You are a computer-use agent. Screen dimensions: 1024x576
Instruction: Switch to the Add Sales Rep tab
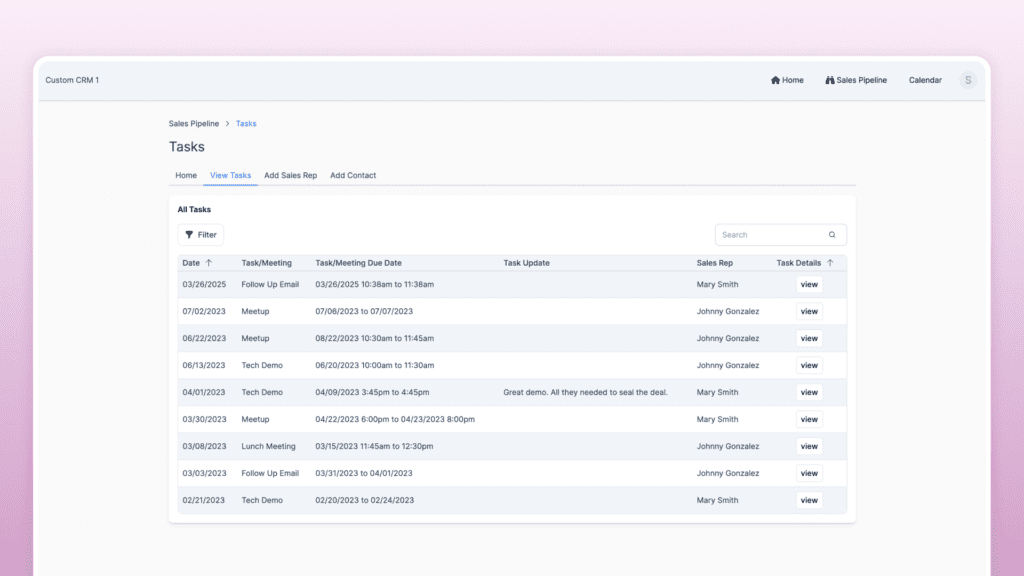tap(290, 175)
